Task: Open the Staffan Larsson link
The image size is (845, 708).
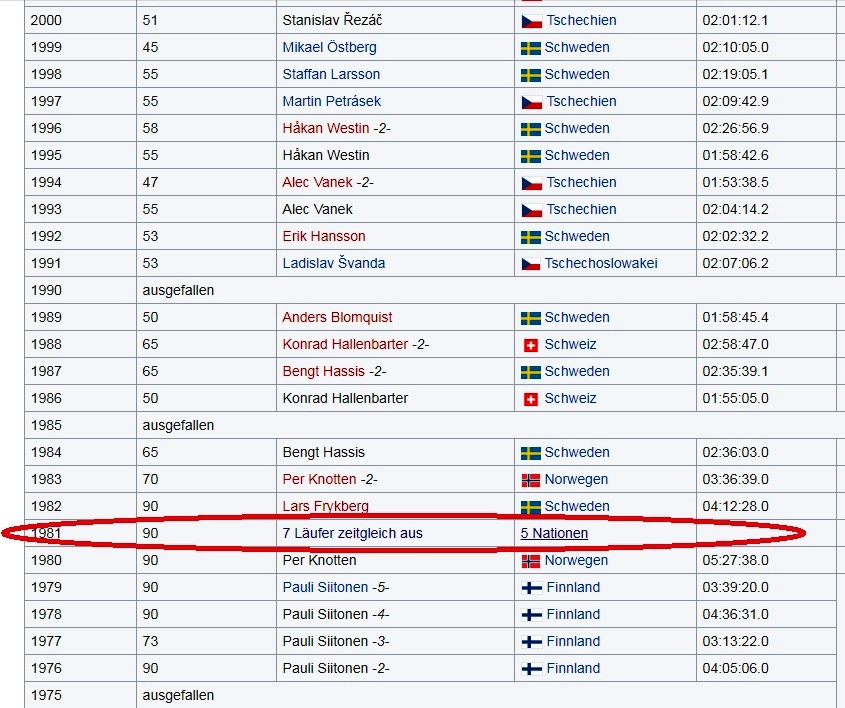Action: [x=331, y=74]
